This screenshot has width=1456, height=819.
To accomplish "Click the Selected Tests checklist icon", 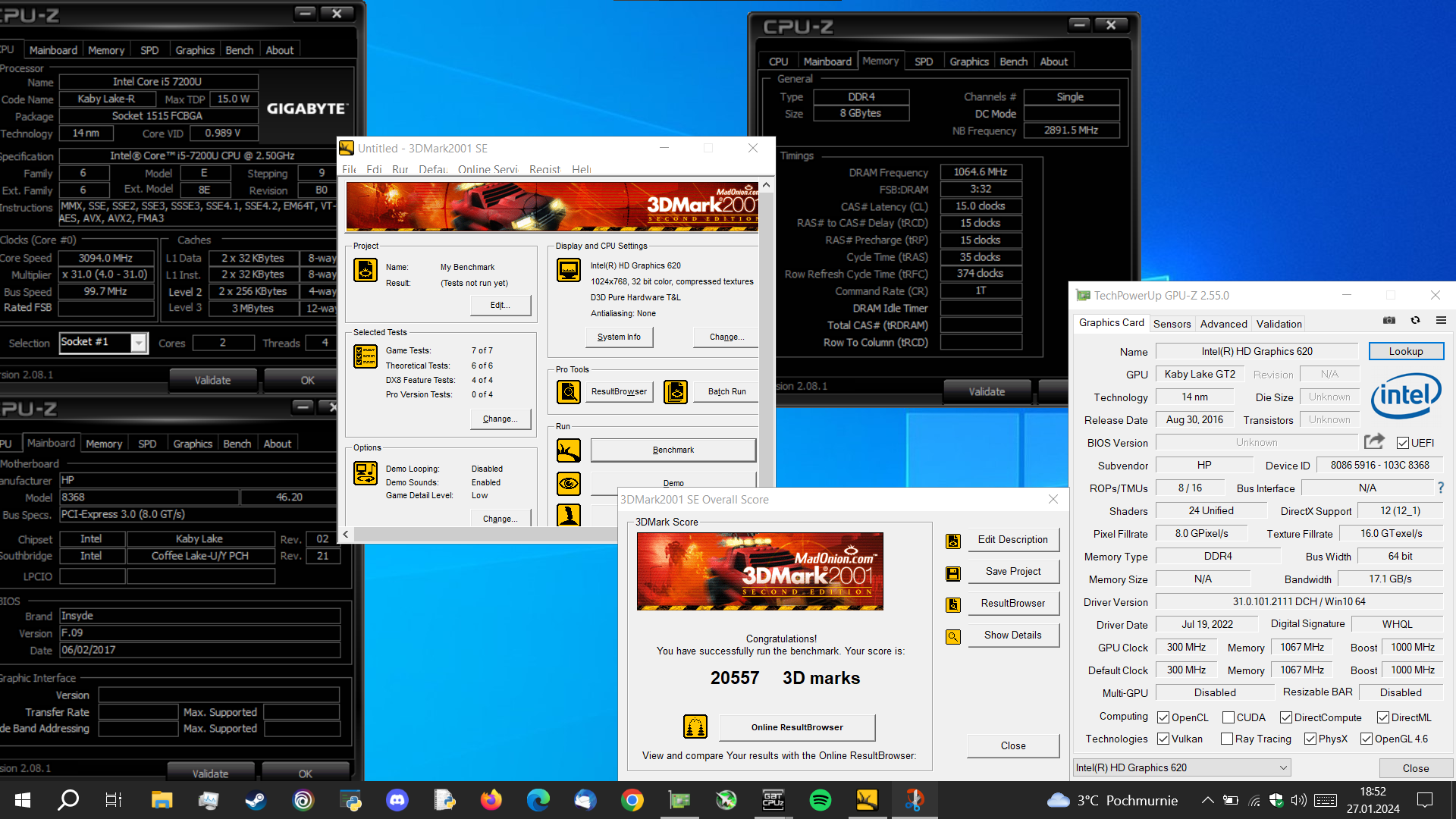I will click(x=366, y=356).
